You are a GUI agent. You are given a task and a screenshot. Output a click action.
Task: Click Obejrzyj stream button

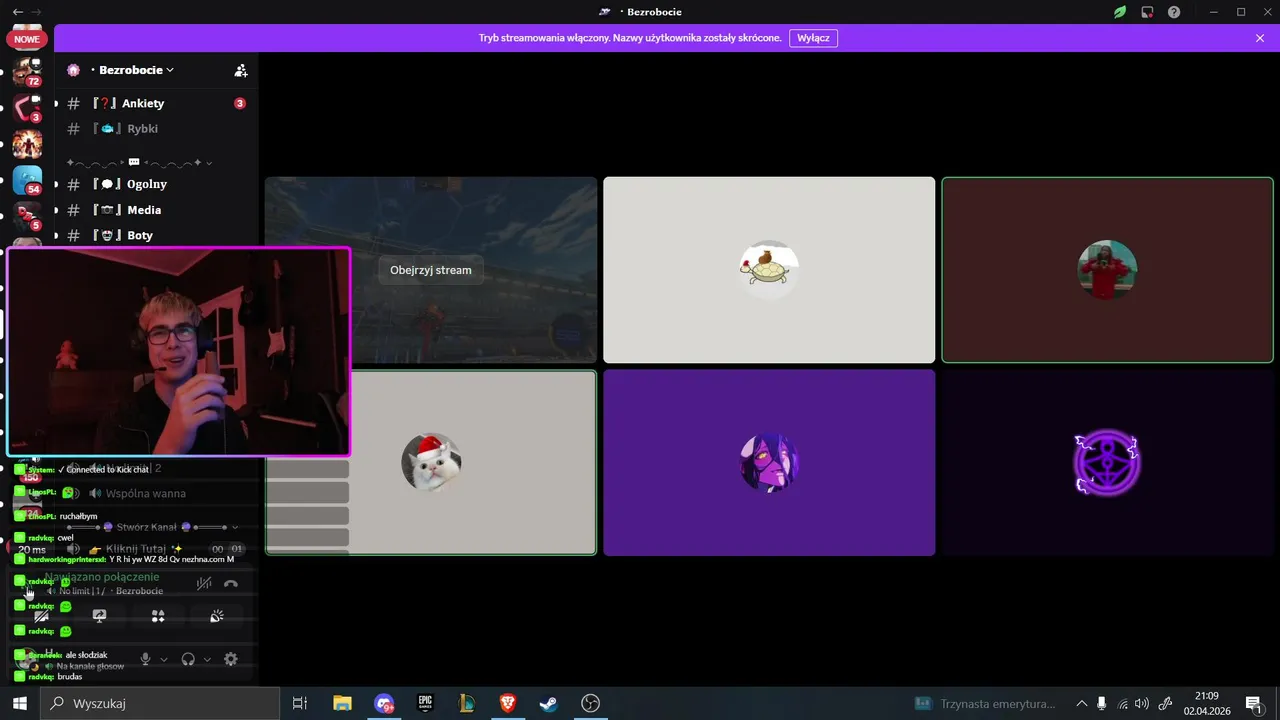click(x=431, y=270)
